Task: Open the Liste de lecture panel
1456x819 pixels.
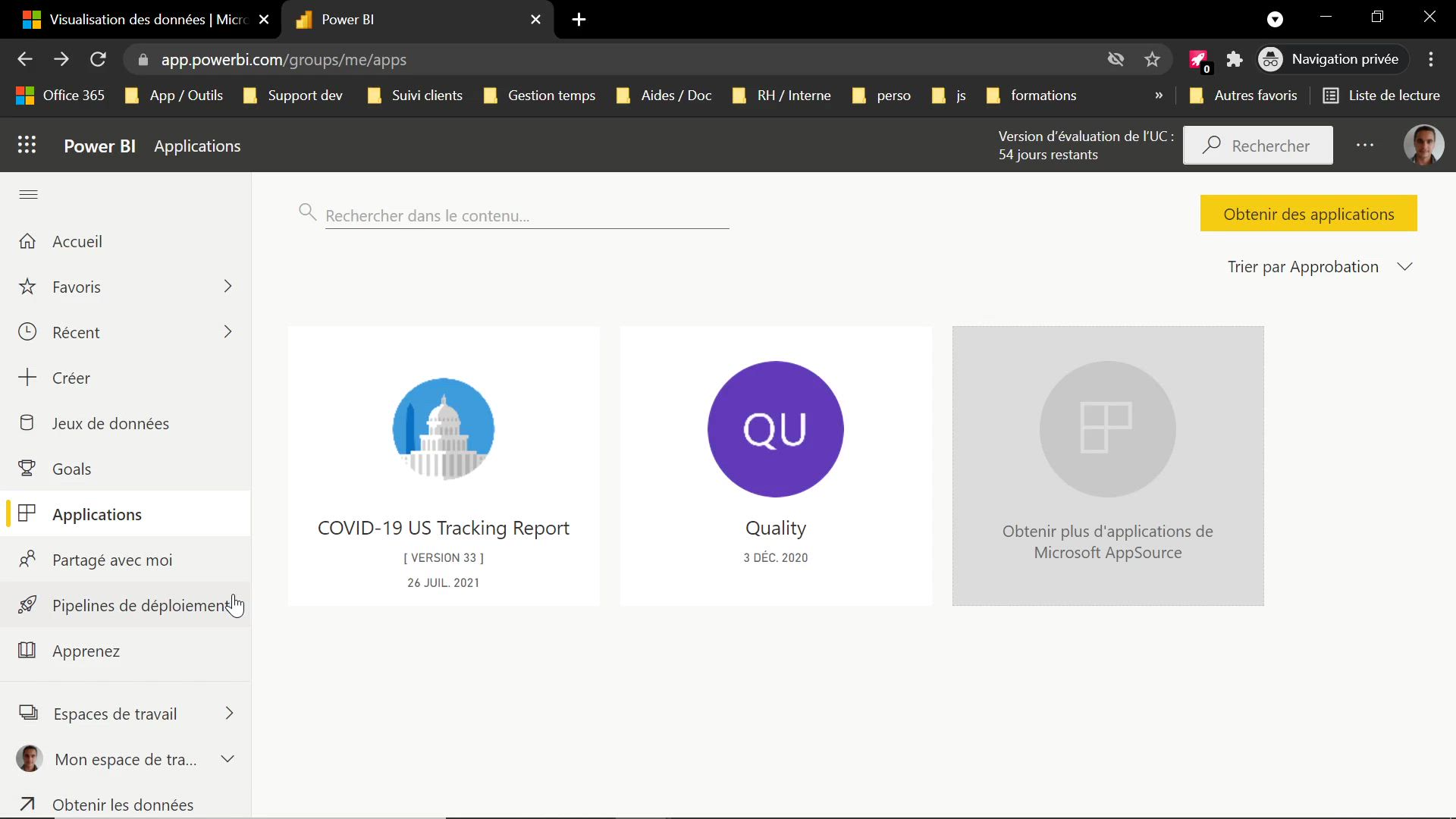Action: [1382, 96]
